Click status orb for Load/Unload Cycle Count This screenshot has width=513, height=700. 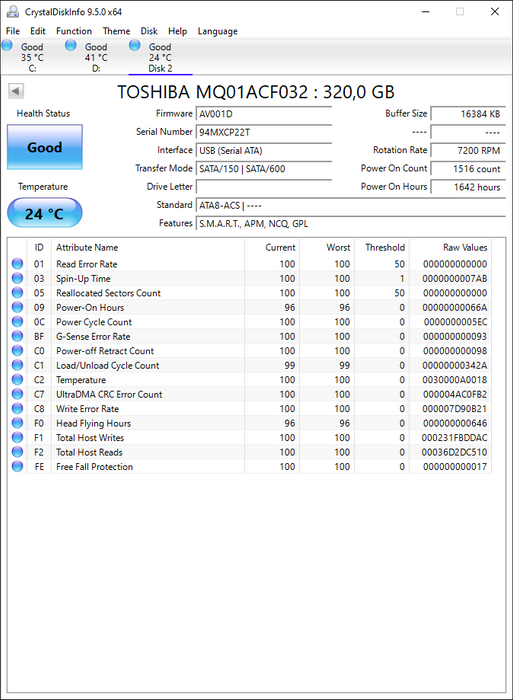[x=17, y=365]
